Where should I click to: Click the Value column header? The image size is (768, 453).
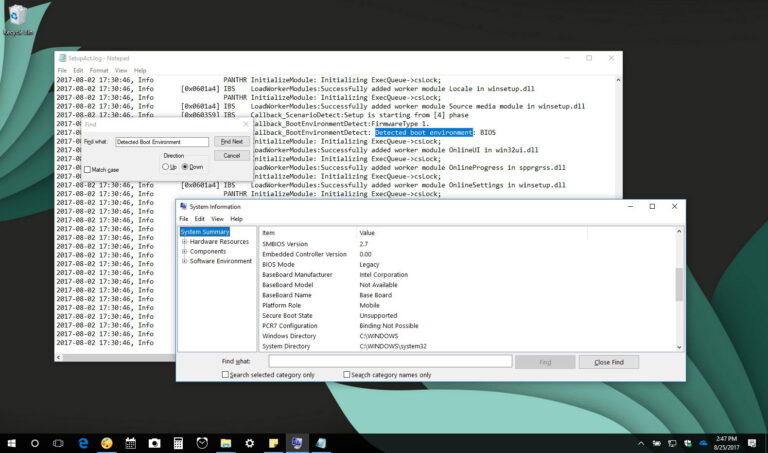click(x=472, y=233)
